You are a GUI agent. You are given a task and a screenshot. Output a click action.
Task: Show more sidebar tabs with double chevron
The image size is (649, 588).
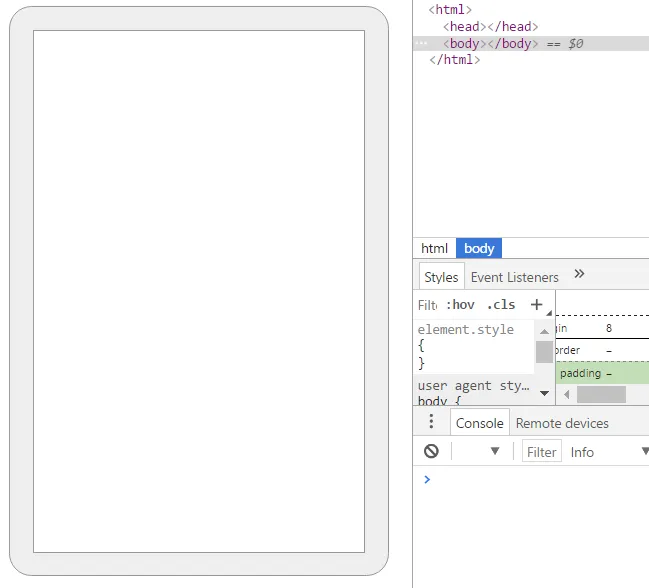[x=579, y=274]
